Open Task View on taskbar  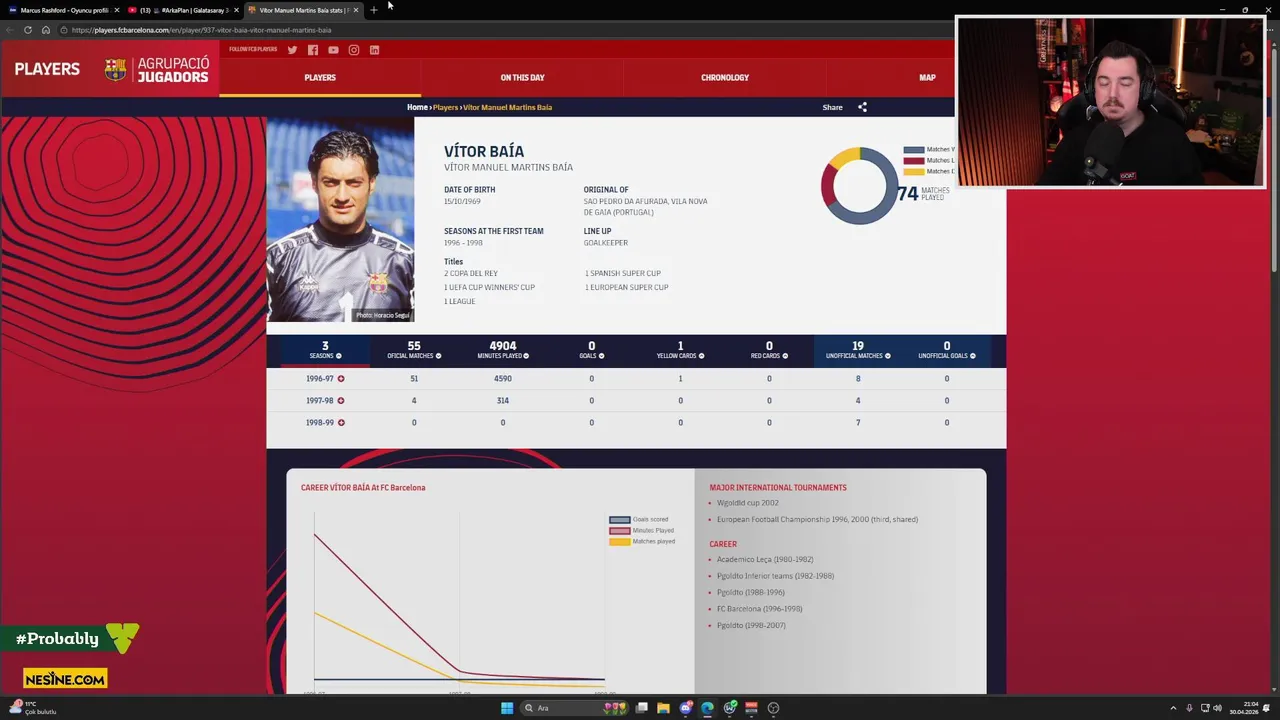click(642, 708)
